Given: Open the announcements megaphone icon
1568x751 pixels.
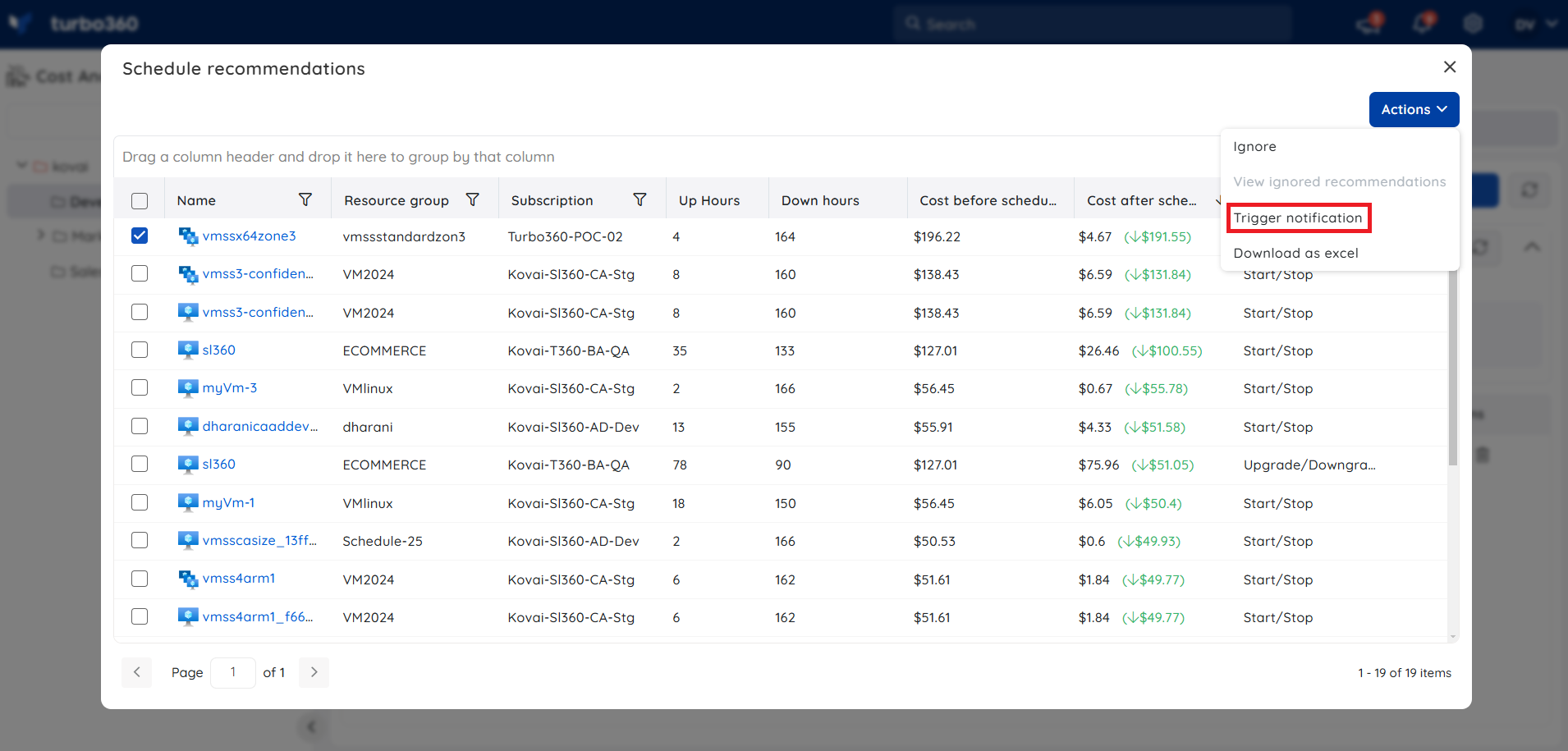Looking at the screenshot, I should point(1369,23).
